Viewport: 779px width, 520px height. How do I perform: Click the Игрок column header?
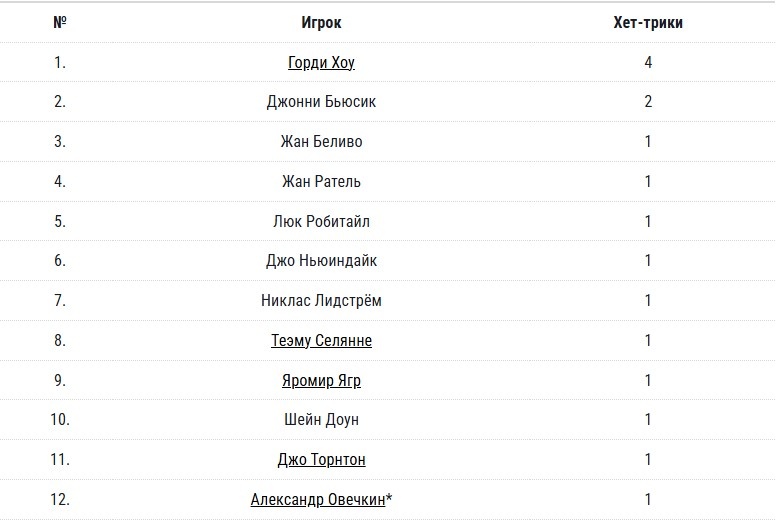point(321,22)
